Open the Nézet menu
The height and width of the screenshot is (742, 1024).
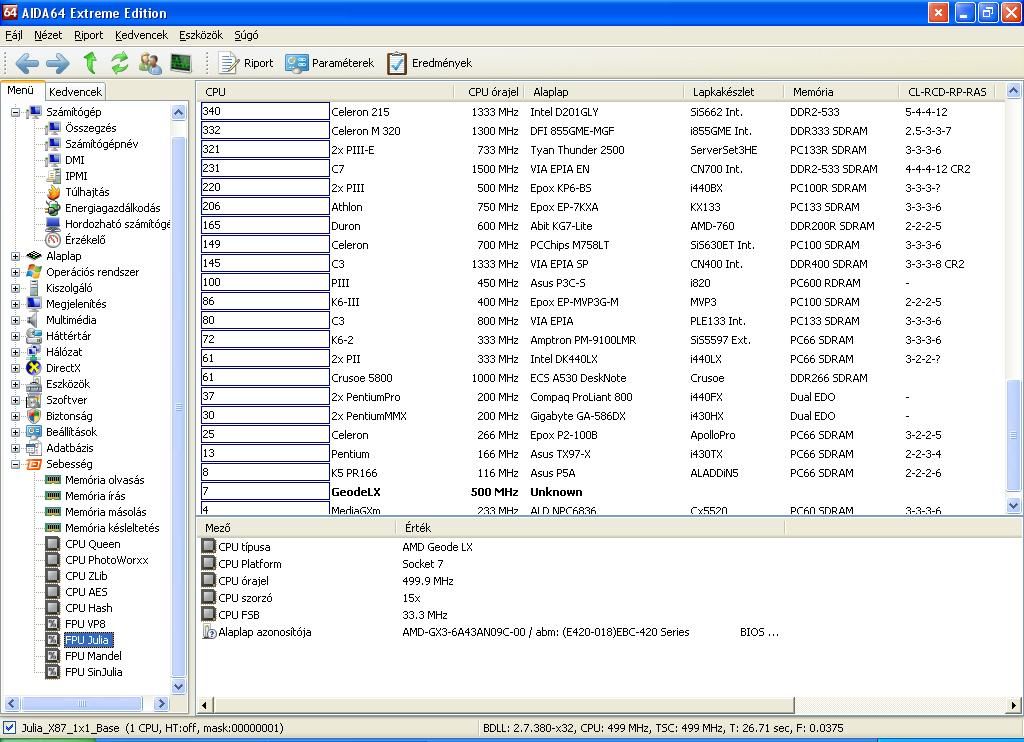(48, 35)
